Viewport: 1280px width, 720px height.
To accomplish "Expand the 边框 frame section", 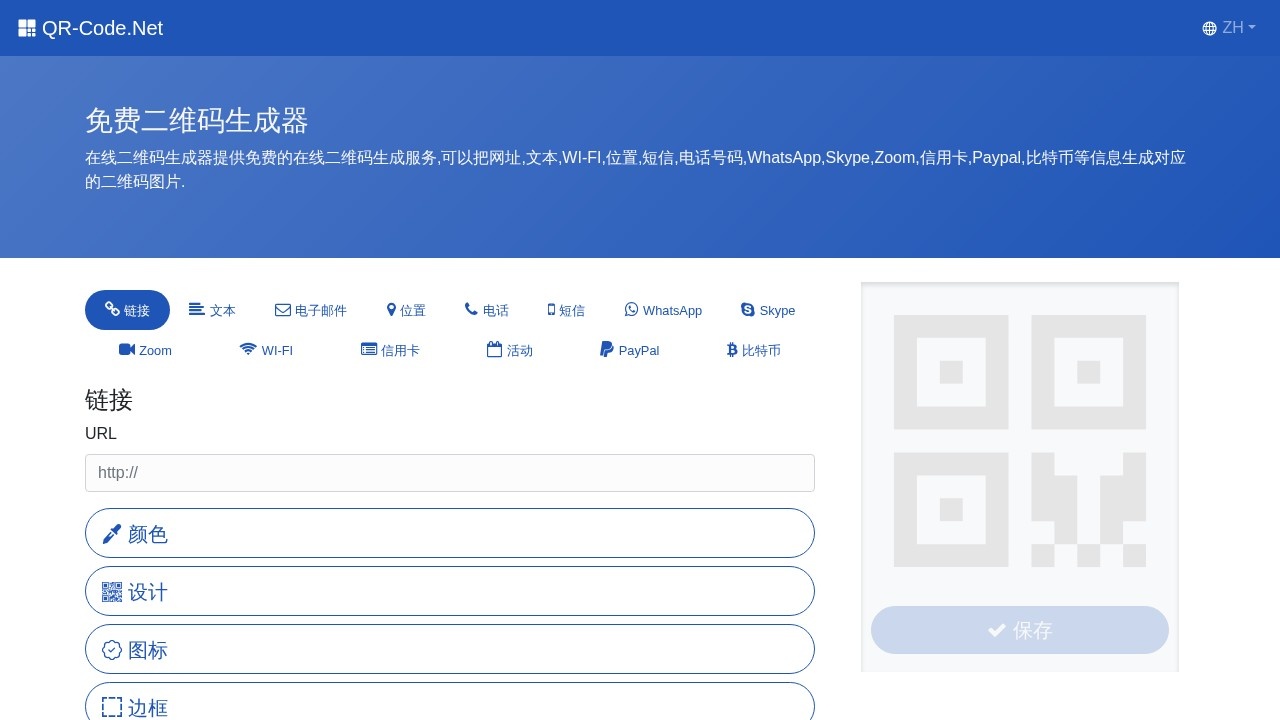I will 450,702.
